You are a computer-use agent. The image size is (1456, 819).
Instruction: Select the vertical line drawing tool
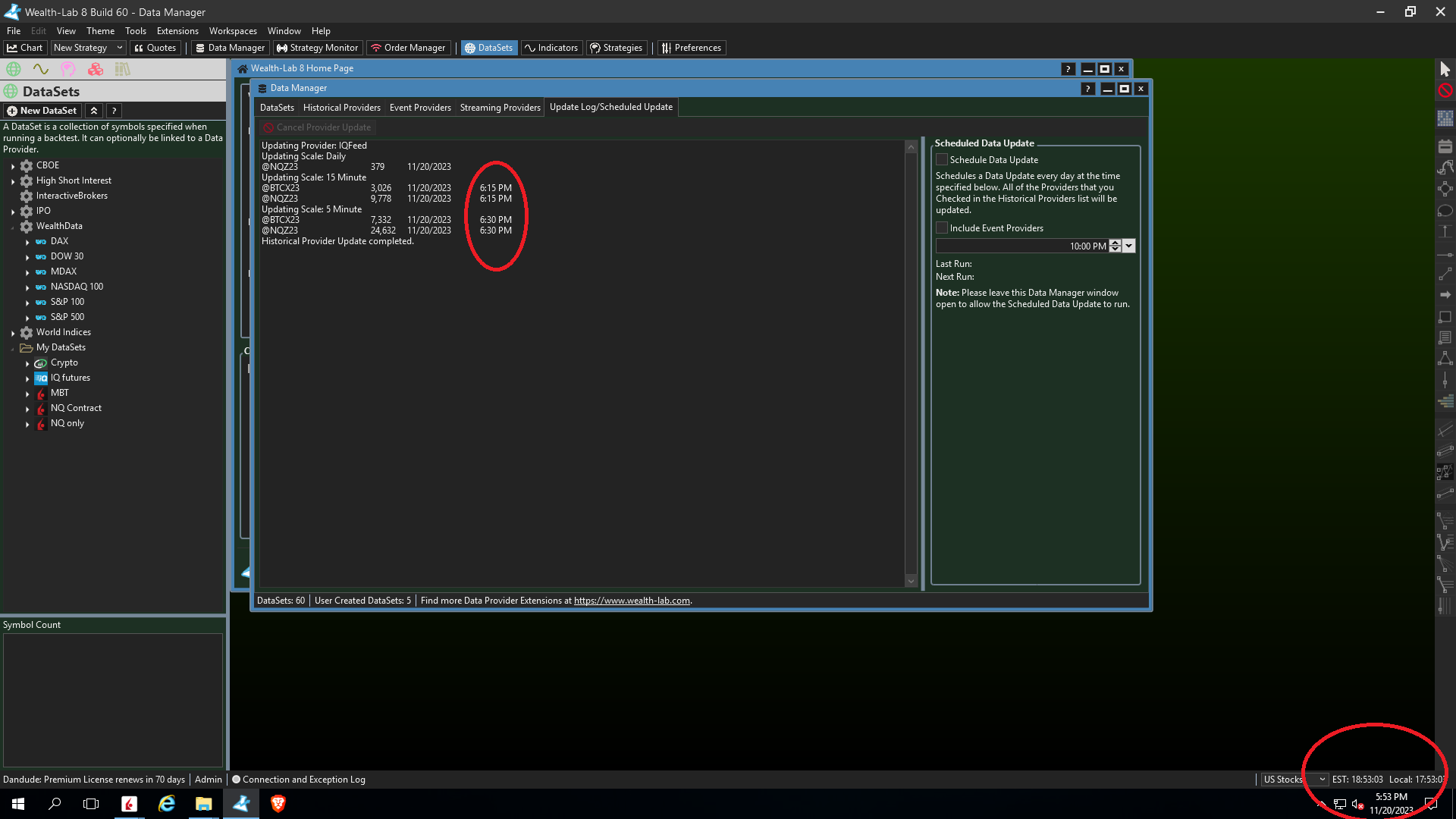click(x=1445, y=380)
